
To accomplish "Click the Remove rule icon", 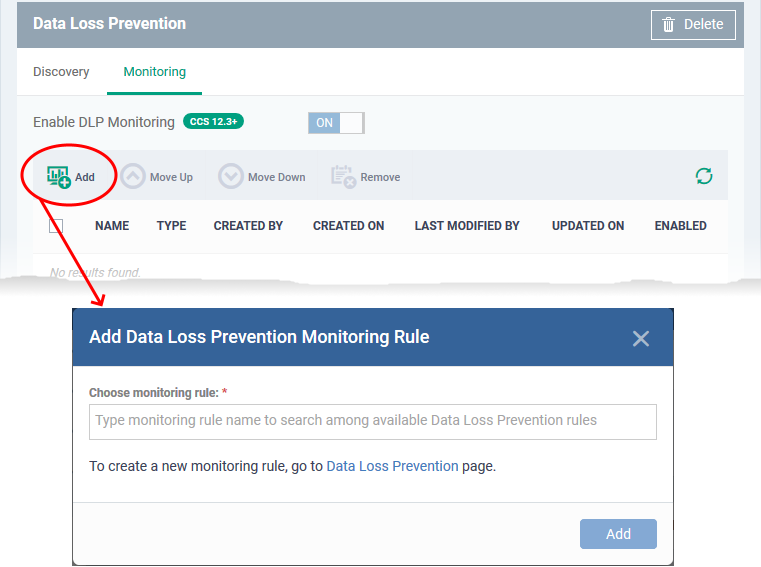I will coord(344,177).
